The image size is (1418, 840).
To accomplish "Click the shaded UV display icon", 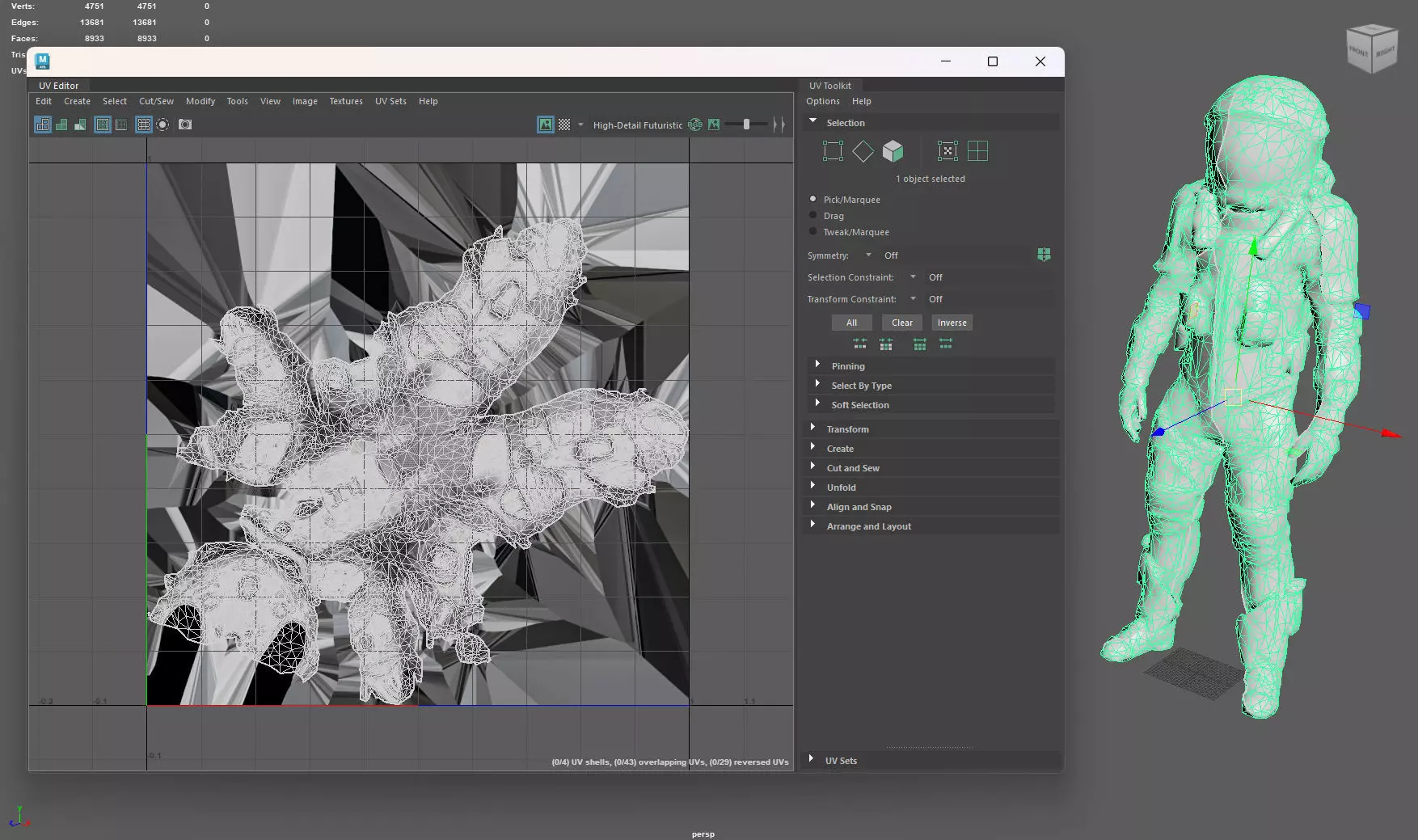I will 61,125.
